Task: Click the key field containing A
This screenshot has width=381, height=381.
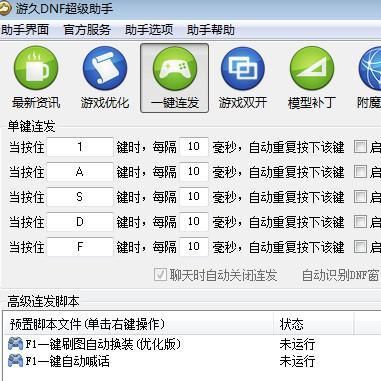Action: (x=80, y=172)
